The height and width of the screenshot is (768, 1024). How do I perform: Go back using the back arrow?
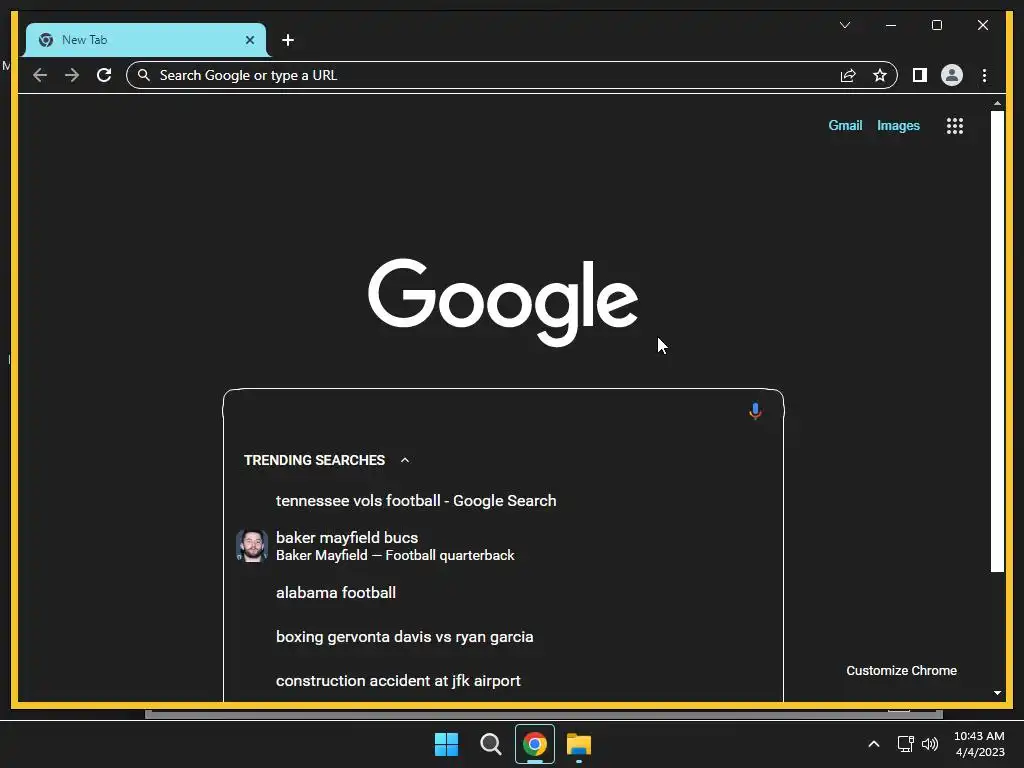(40, 75)
